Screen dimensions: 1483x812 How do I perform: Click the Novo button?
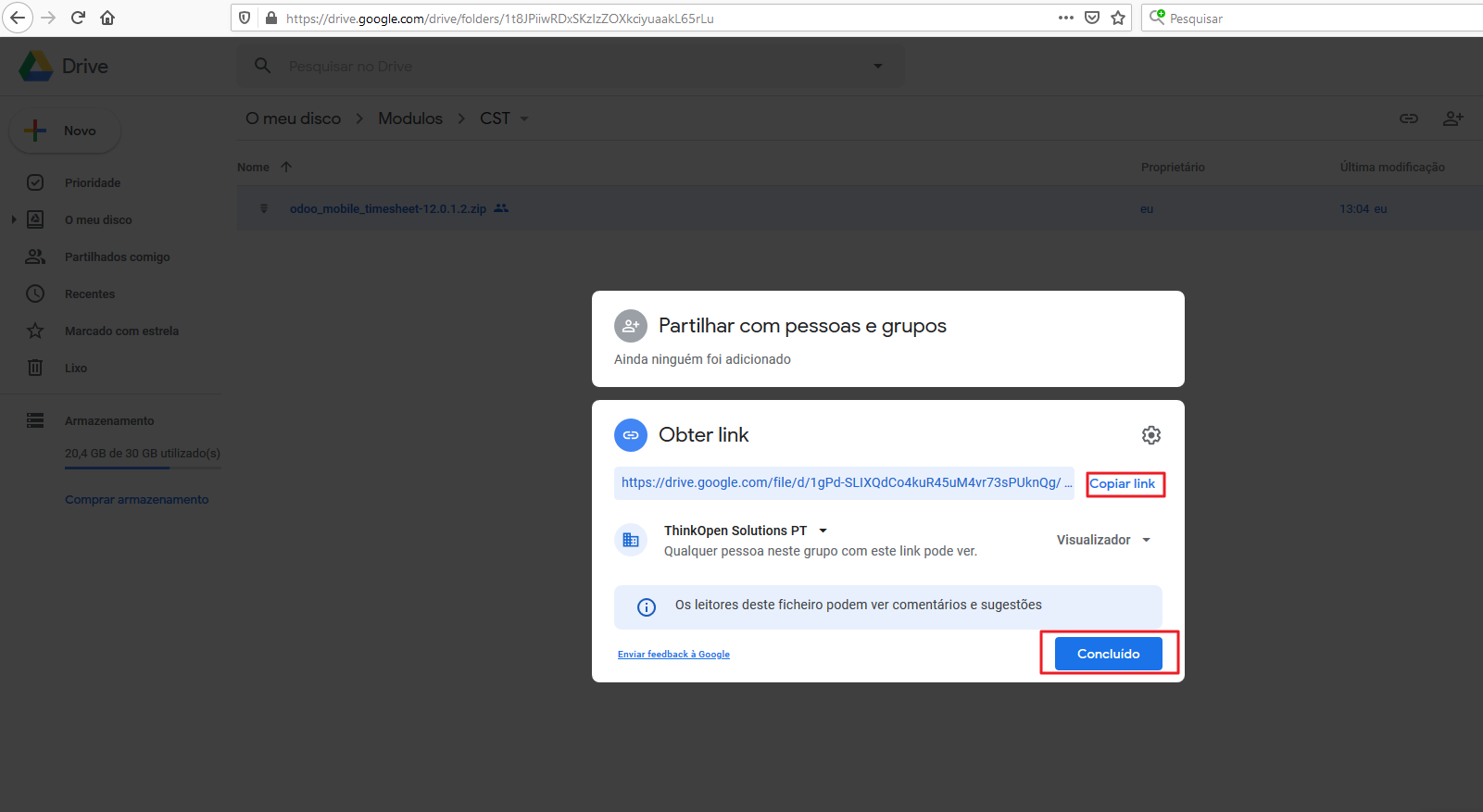click(x=65, y=131)
